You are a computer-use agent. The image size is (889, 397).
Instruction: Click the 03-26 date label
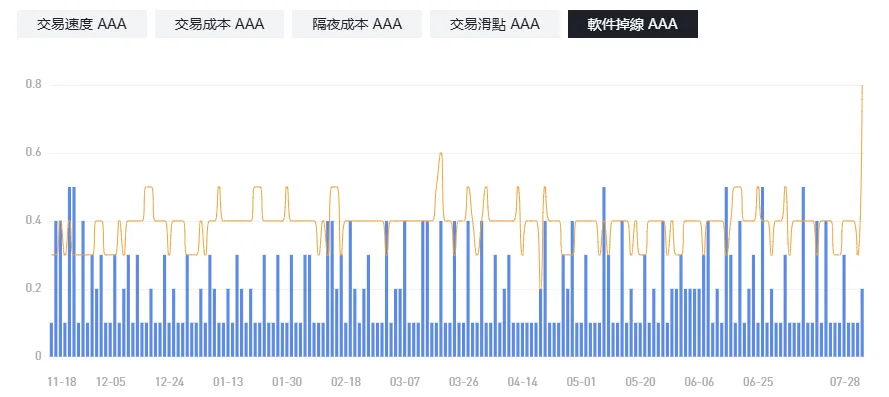(x=464, y=381)
